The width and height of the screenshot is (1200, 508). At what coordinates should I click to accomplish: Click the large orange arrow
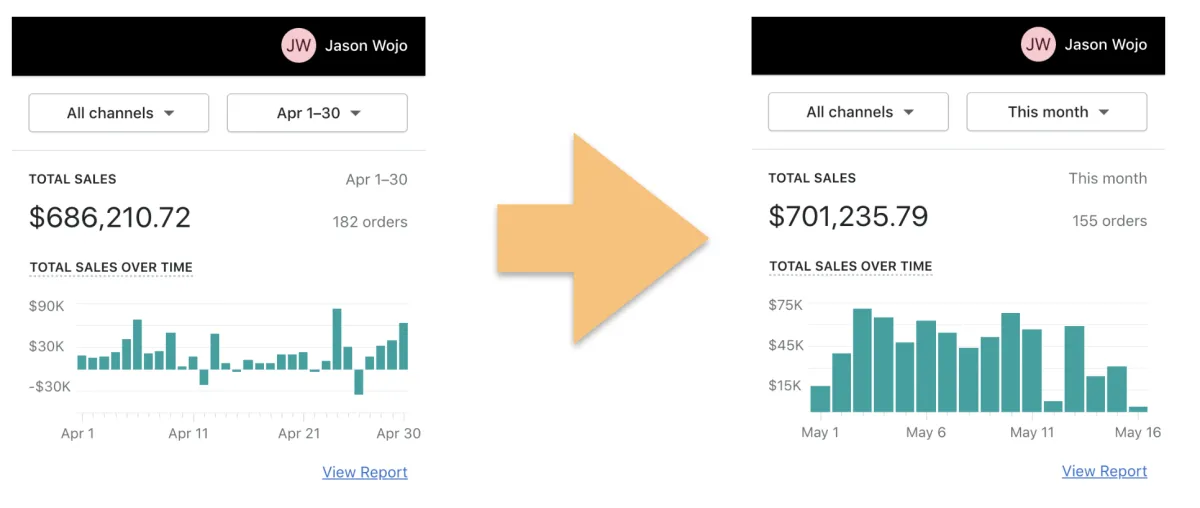pos(601,239)
